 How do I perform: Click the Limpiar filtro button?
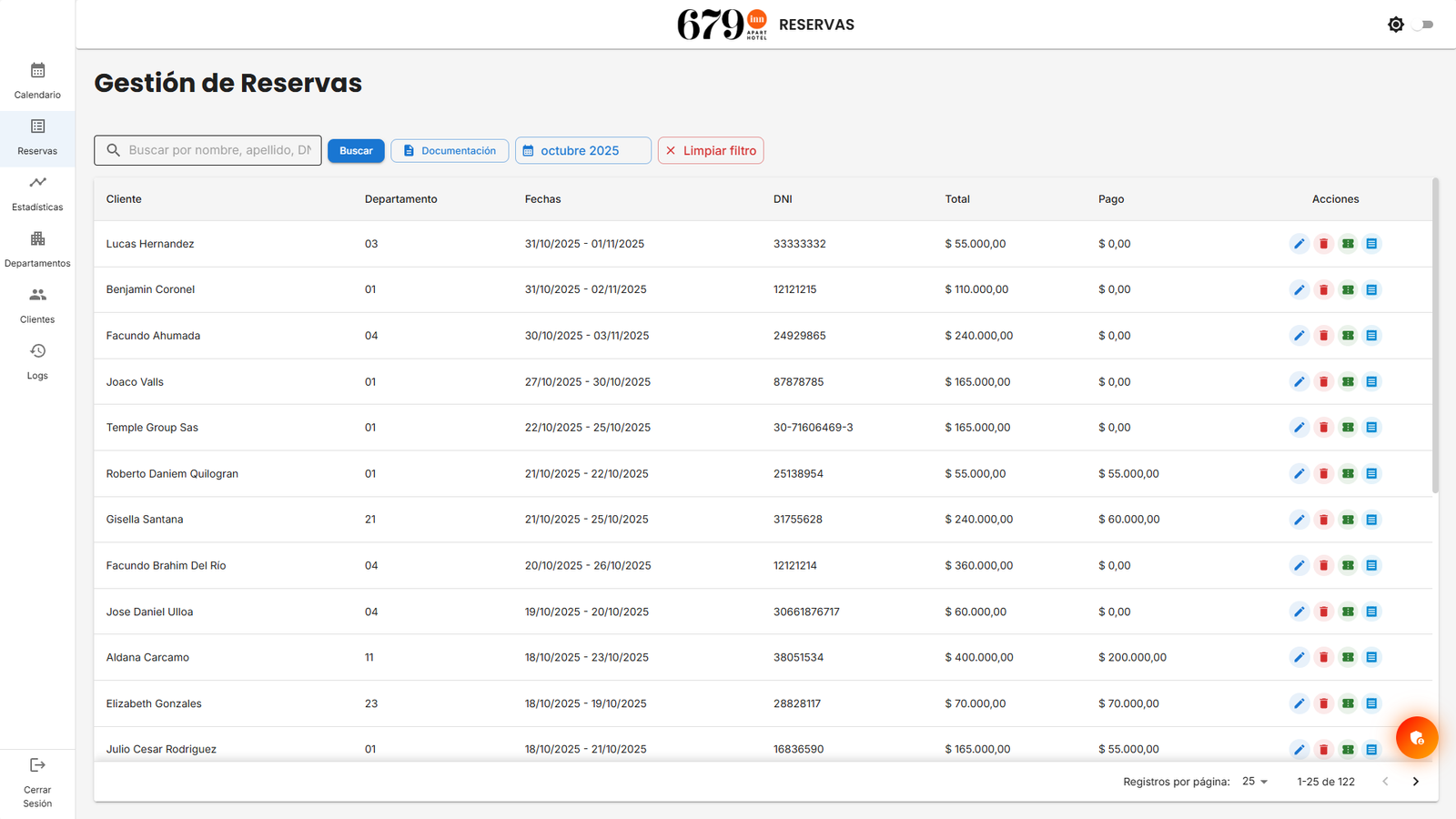710,150
